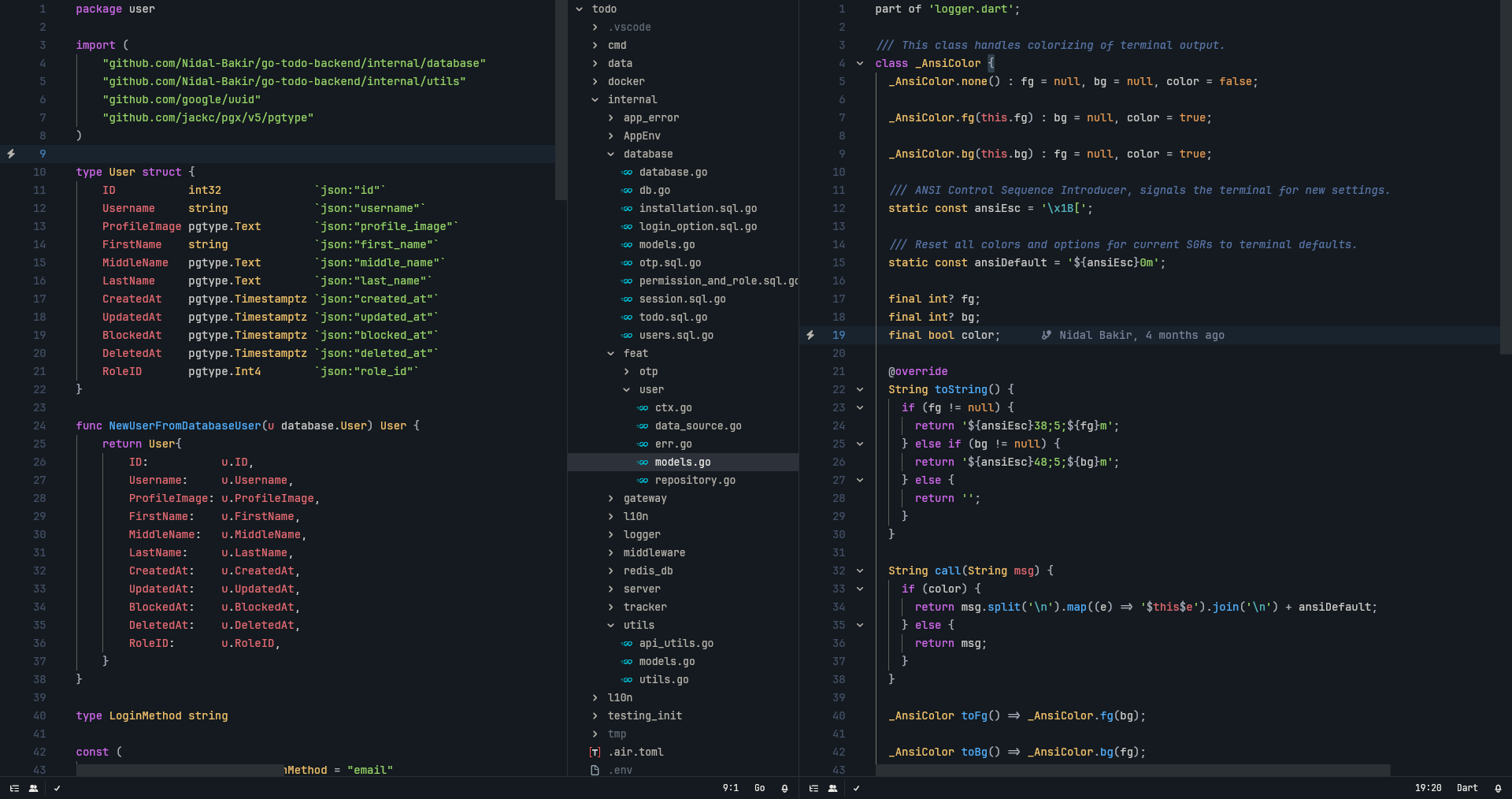Click the .env file icon
The height and width of the screenshot is (799, 1512).
(595, 770)
